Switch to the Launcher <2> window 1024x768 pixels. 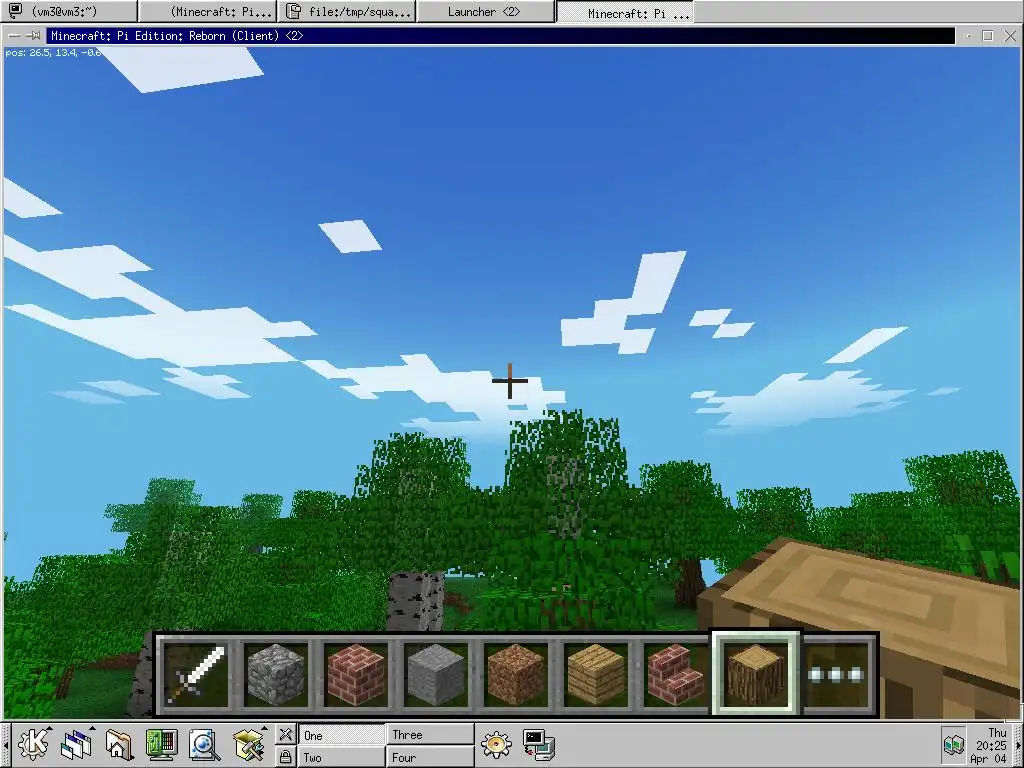pos(485,11)
